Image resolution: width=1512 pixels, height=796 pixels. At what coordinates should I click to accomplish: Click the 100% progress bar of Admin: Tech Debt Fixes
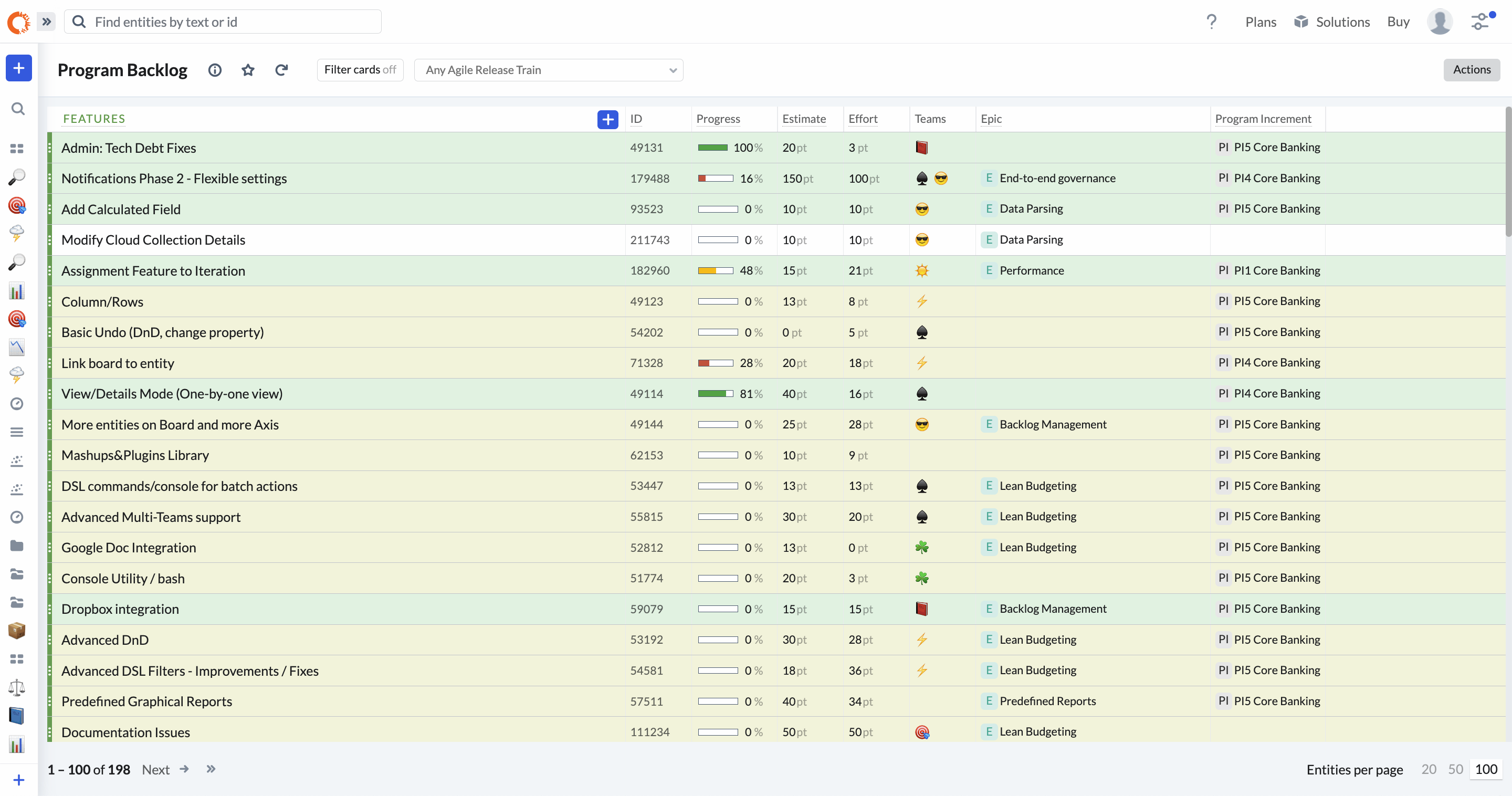(x=712, y=148)
